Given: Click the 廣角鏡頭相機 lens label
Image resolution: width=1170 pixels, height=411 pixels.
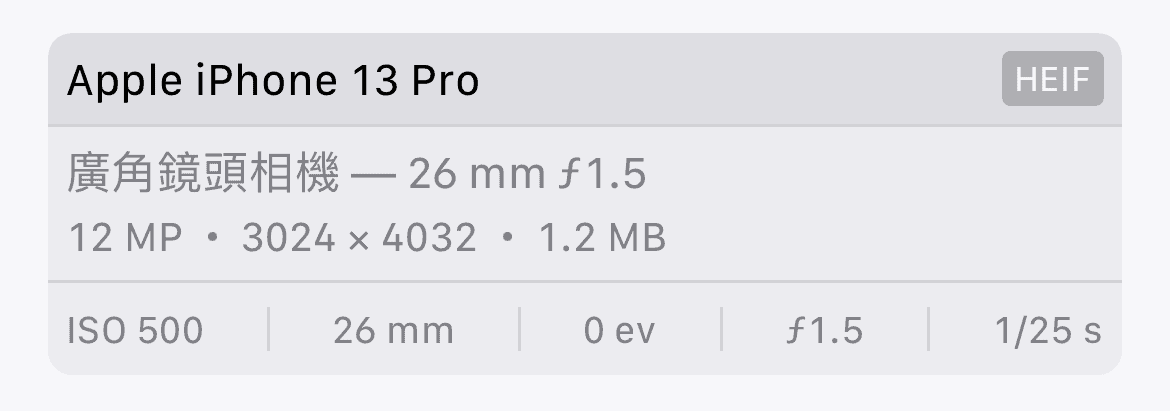Looking at the screenshot, I should 204,175.
